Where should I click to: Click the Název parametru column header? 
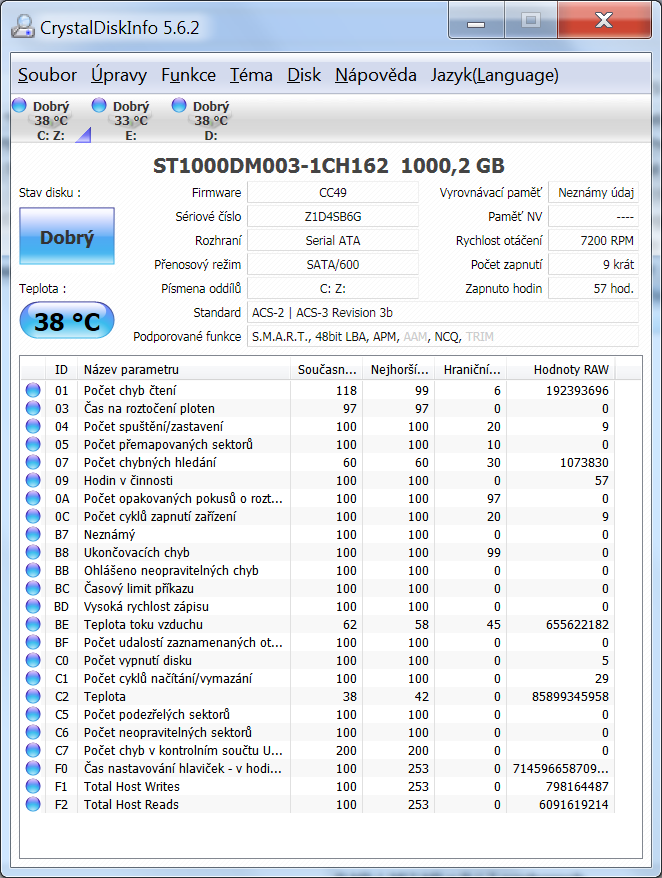pyautogui.click(x=184, y=370)
